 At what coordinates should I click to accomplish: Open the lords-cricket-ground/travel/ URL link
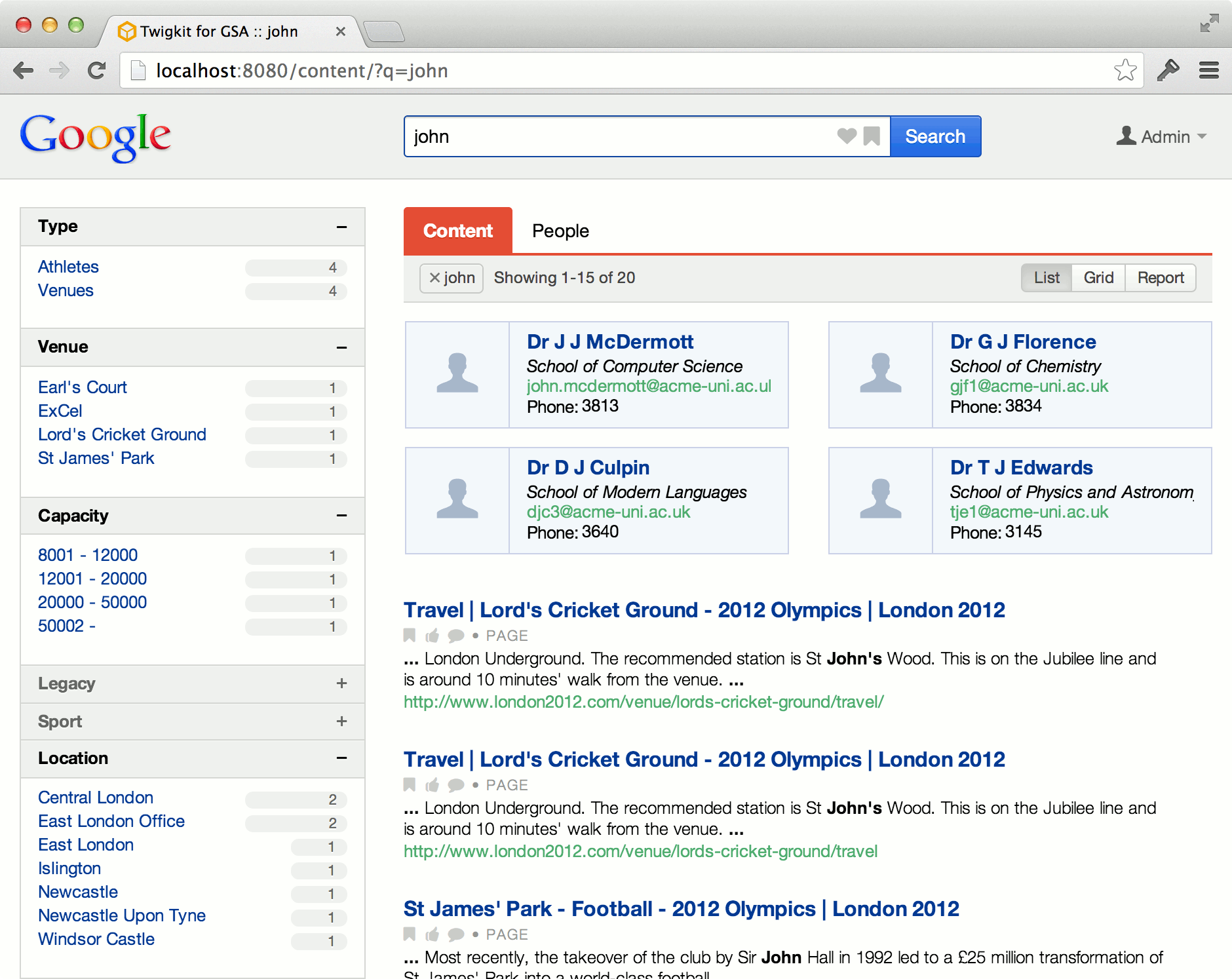pyautogui.click(x=644, y=702)
